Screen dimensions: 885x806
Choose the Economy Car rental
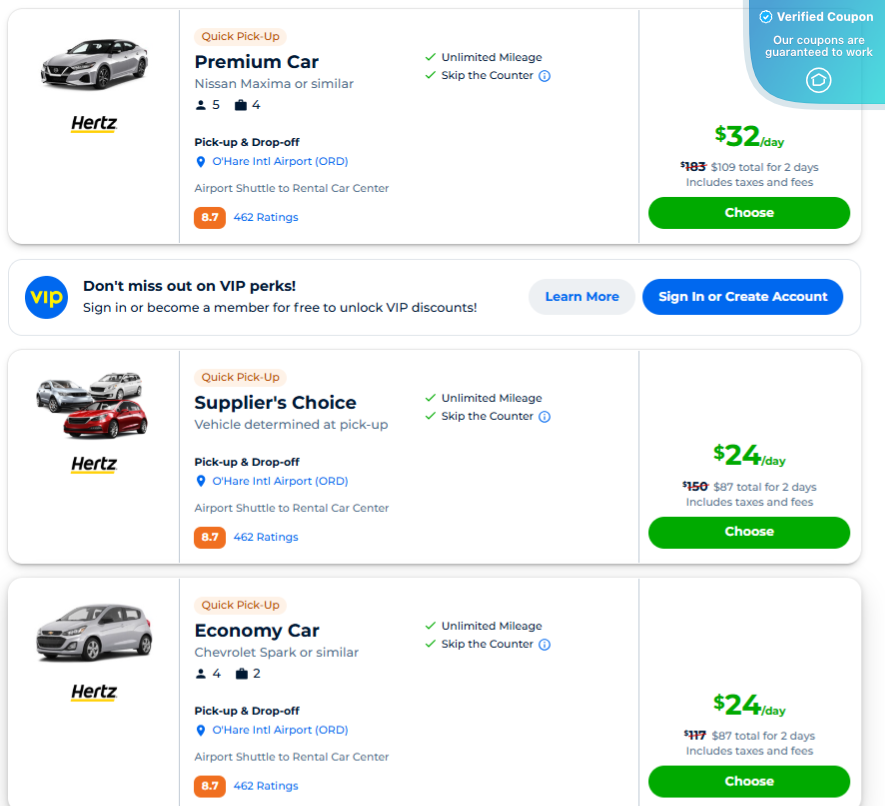(x=748, y=781)
